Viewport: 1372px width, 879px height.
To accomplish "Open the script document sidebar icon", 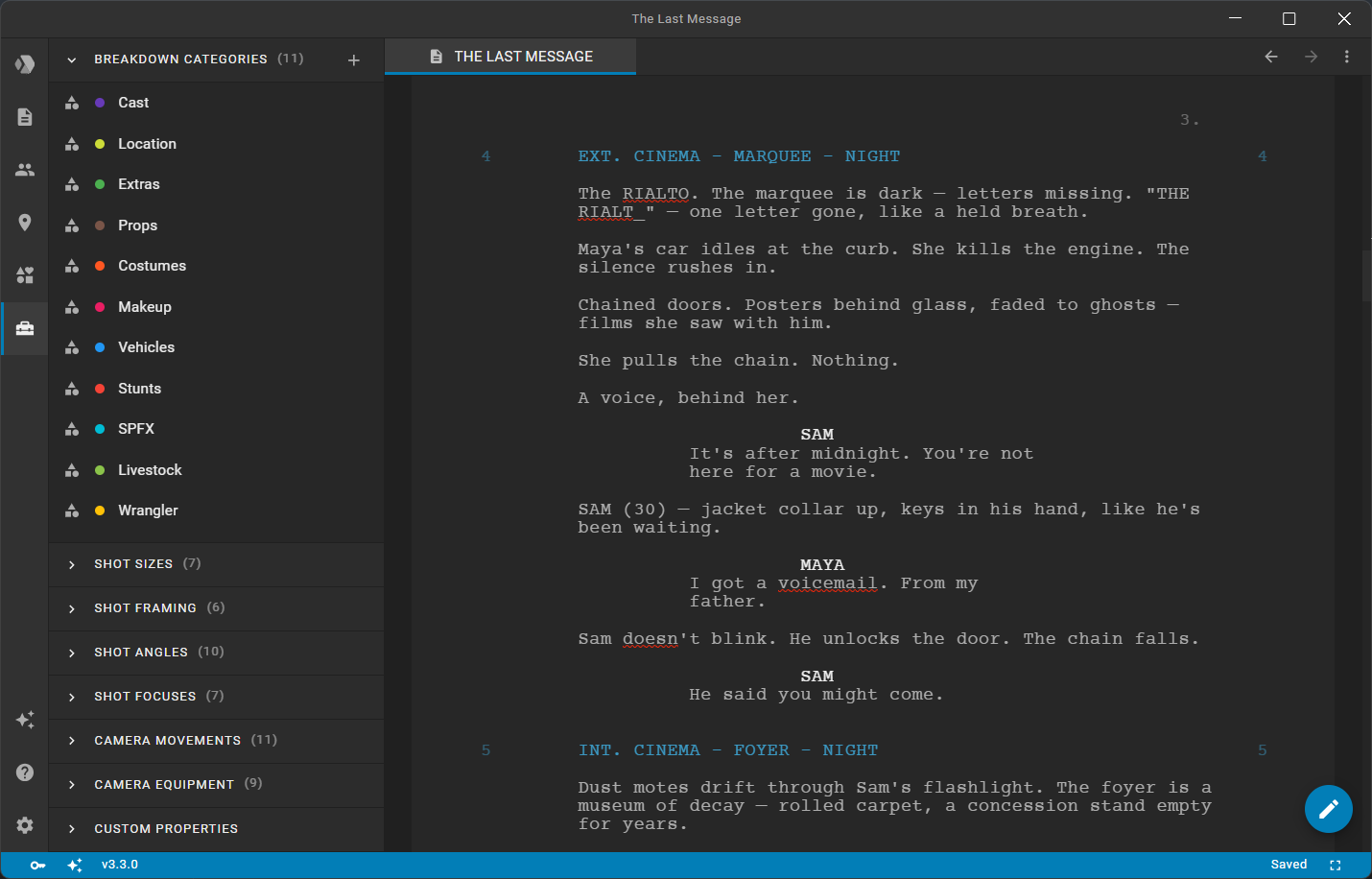I will coord(25,117).
